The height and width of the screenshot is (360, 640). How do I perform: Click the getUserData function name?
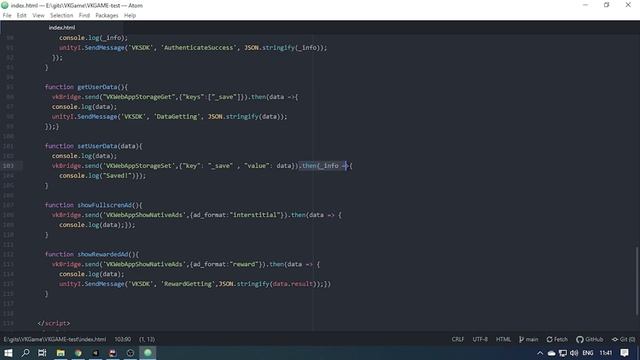tap(97, 87)
